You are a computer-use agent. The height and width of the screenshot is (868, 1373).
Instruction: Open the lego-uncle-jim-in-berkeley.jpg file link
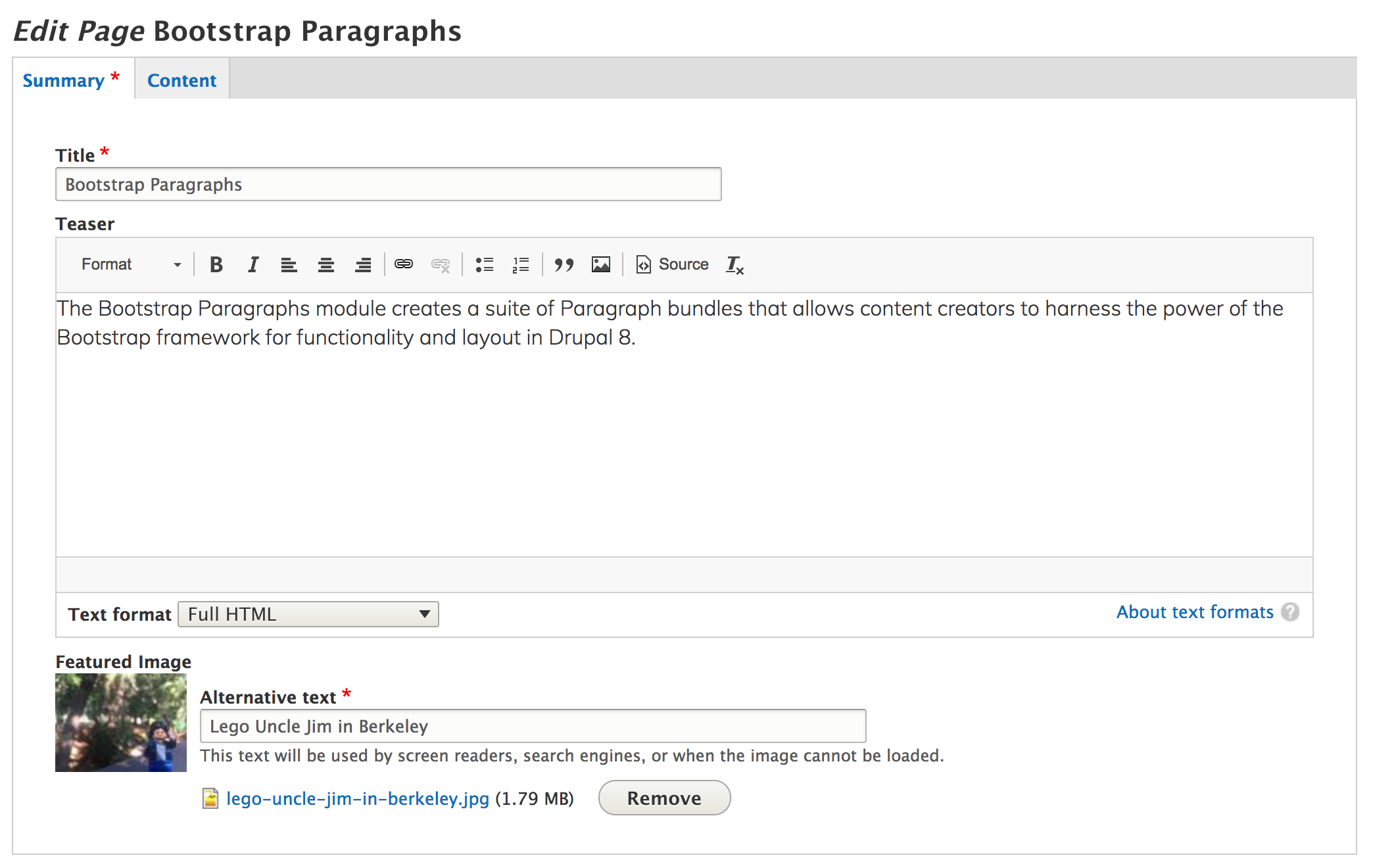coord(358,798)
